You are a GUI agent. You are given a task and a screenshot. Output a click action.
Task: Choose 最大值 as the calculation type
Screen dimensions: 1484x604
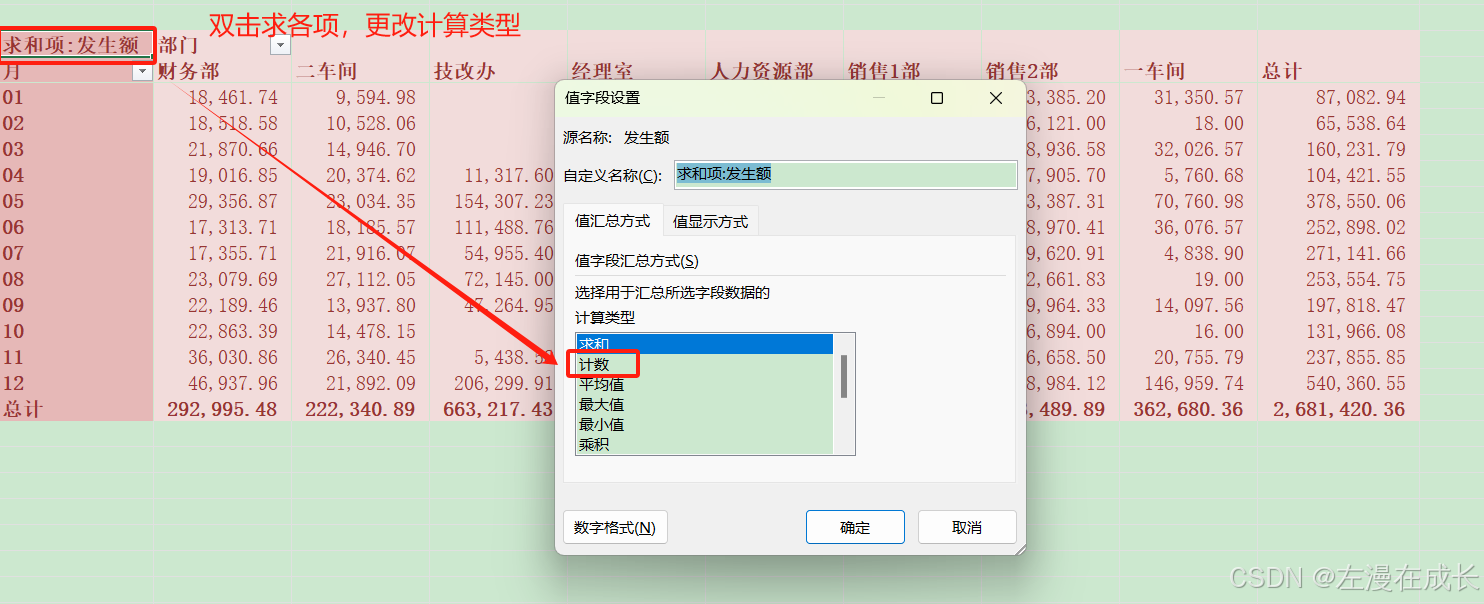(705, 405)
